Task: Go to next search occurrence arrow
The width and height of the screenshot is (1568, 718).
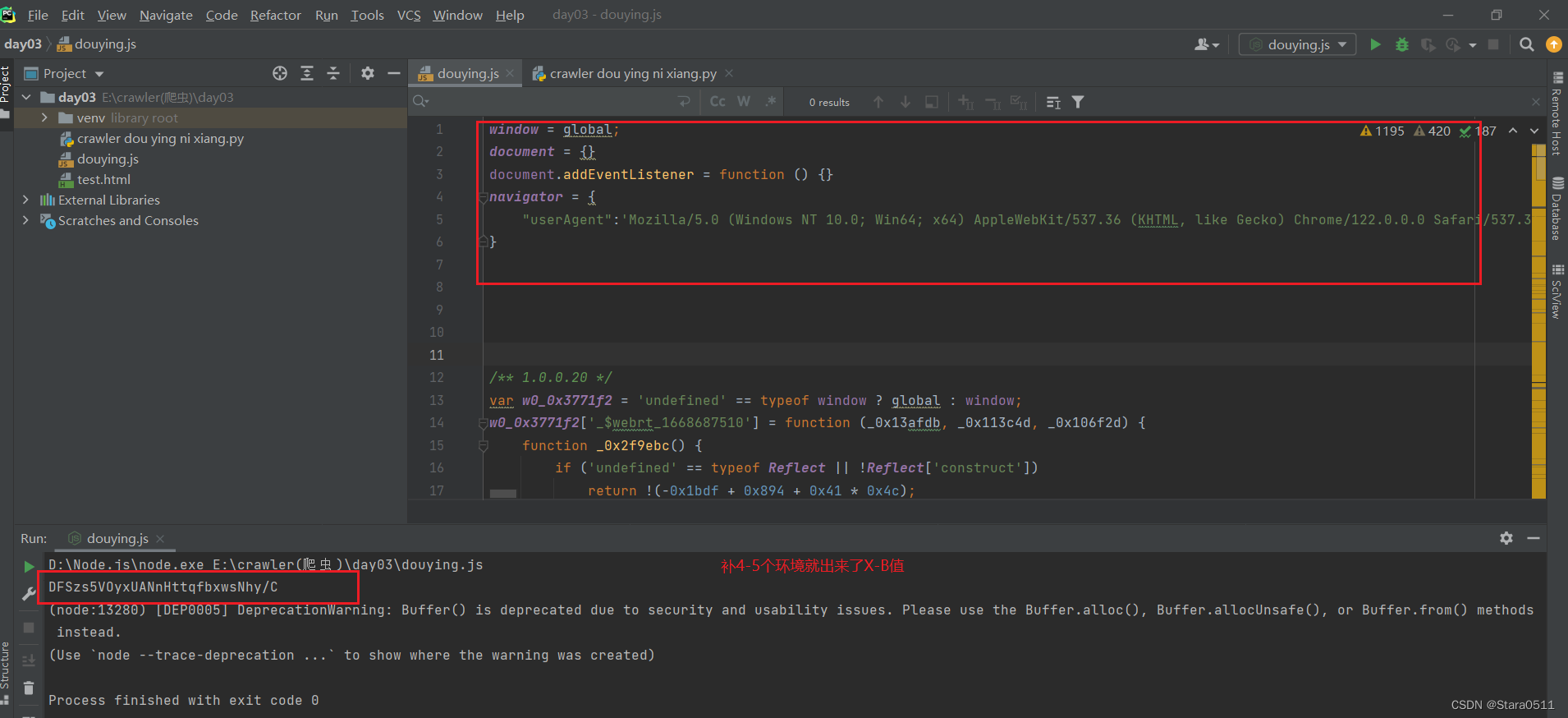Action: click(905, 102)
